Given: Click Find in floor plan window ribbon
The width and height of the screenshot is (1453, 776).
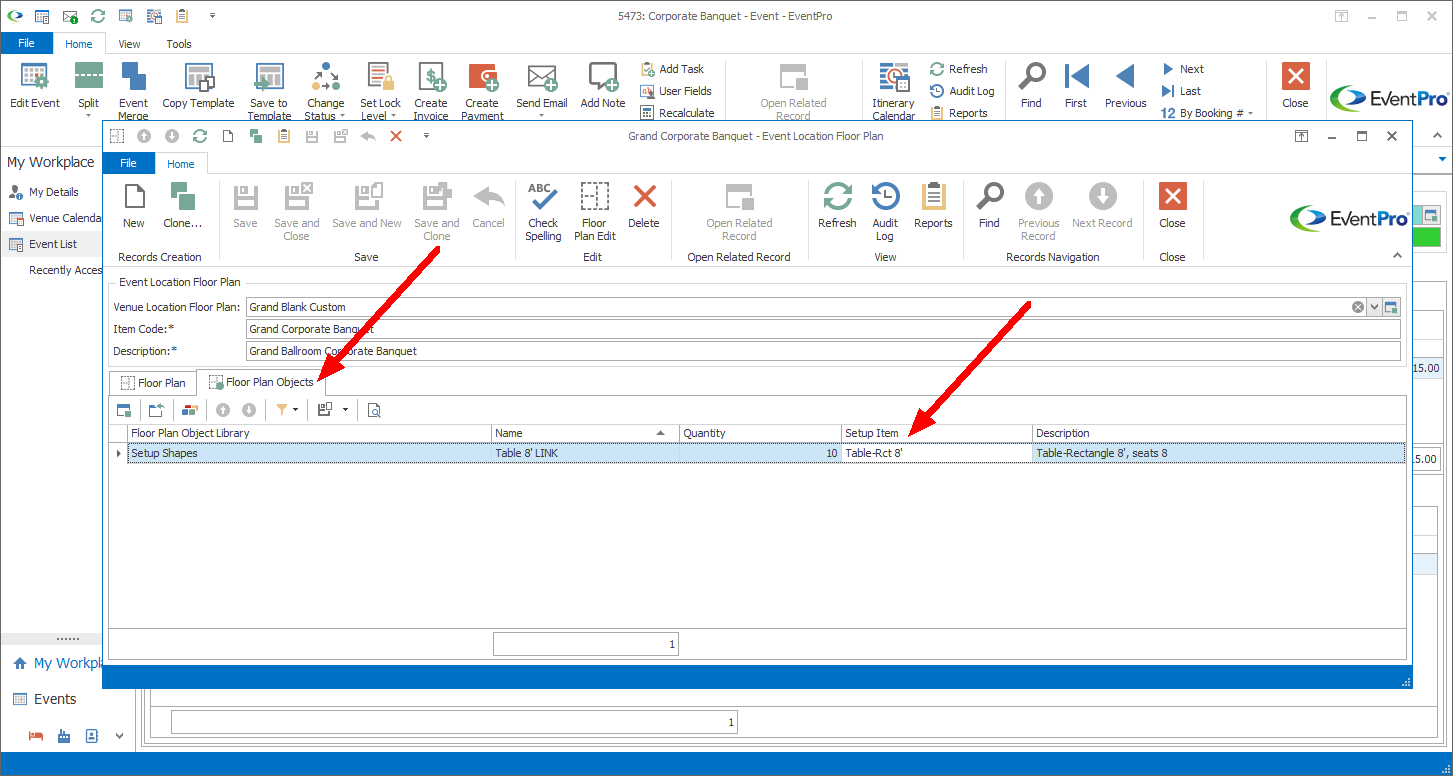Looking at the screenshot, I should (989, 205).
